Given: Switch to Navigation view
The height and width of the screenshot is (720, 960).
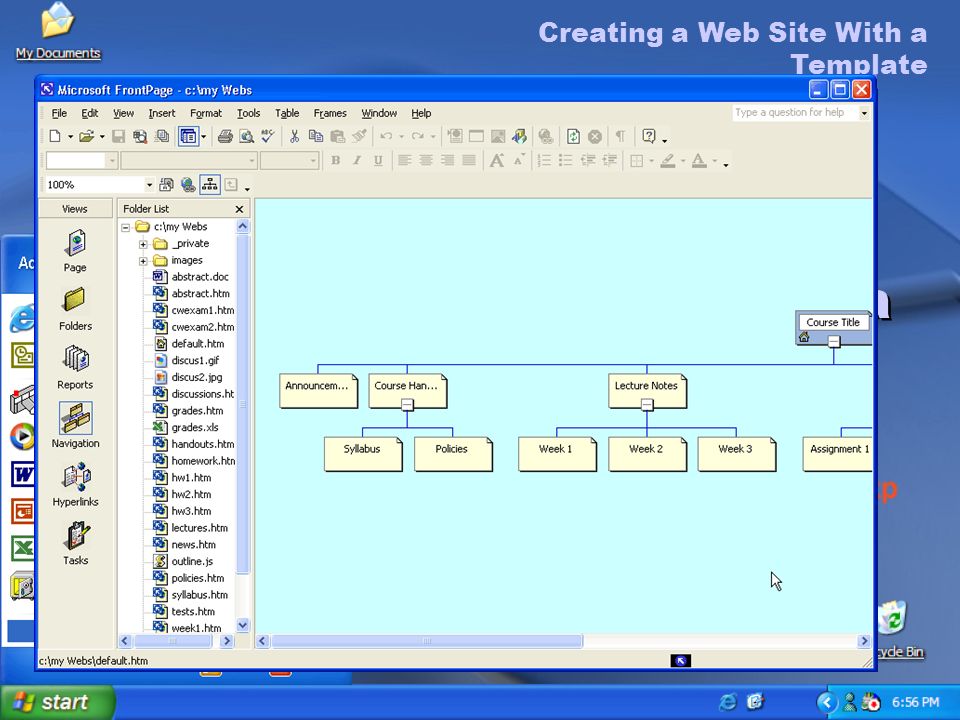Looking at the screenshot, I should pyautogui.click(x=75, y=426).
